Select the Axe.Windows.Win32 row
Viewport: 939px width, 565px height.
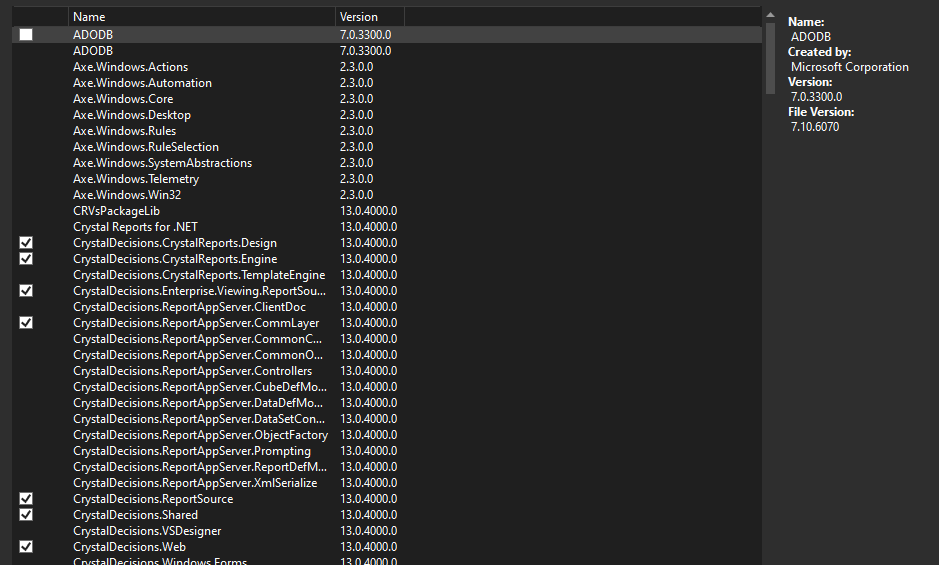[x=387, y=195]
